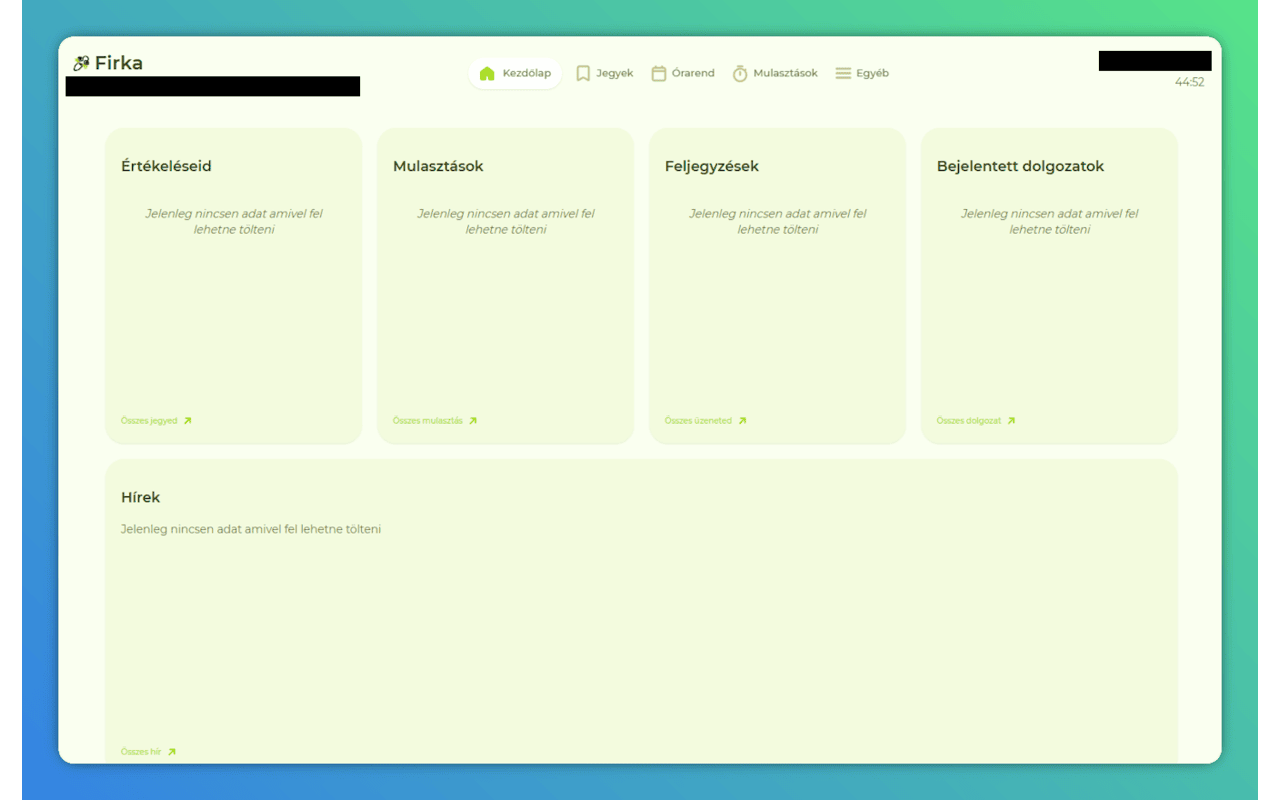Click the 44:52 countdown timer
Screen dimensions: 1280x800
[1192, 83]
